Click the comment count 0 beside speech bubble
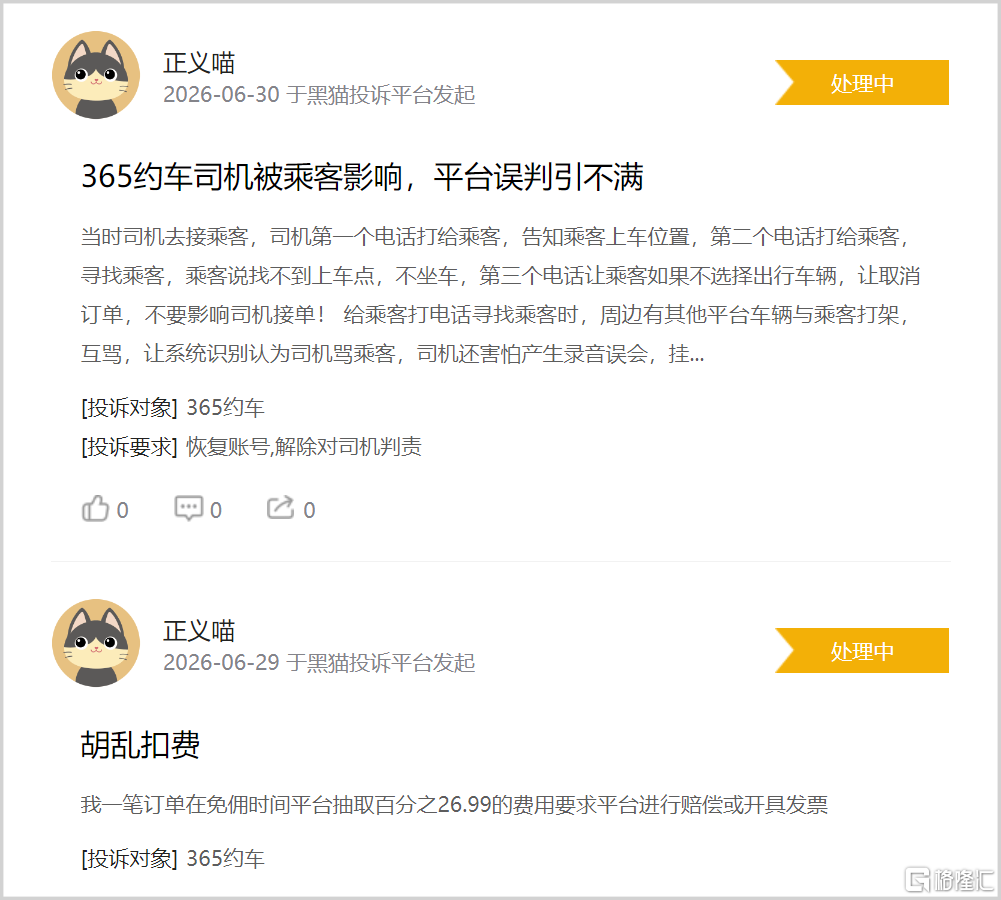Viewport: 1001px width, 900px height. 216,511
